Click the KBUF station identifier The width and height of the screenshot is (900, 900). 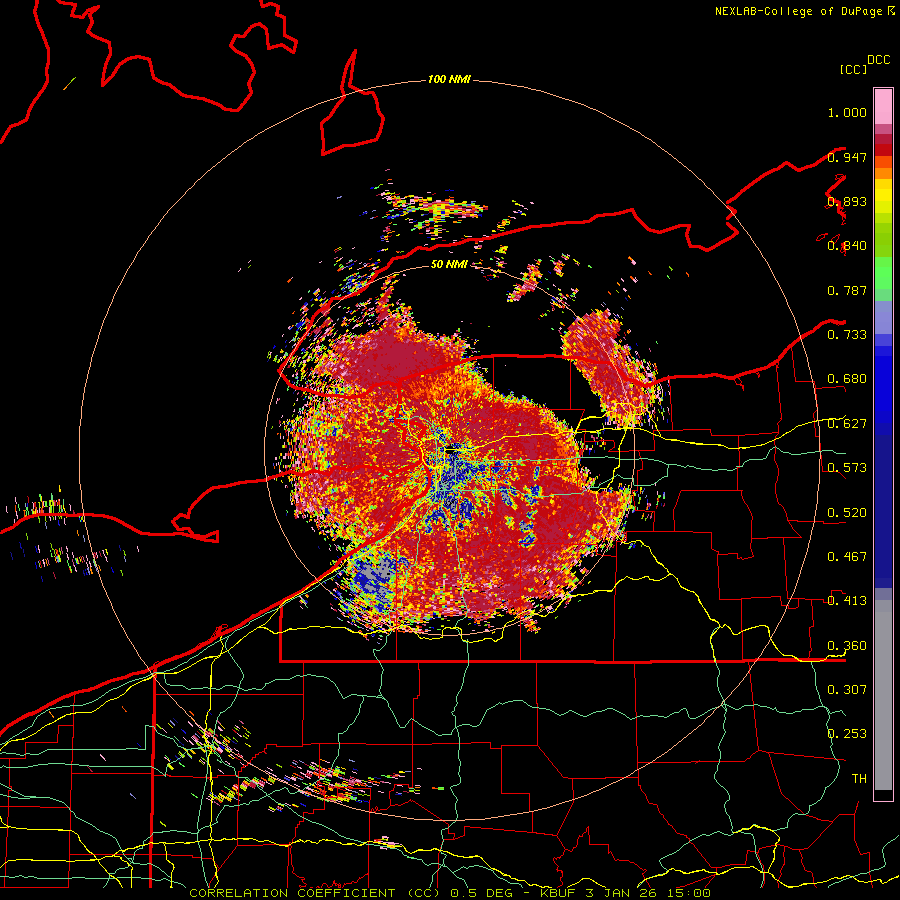click(x=559, y=893)
